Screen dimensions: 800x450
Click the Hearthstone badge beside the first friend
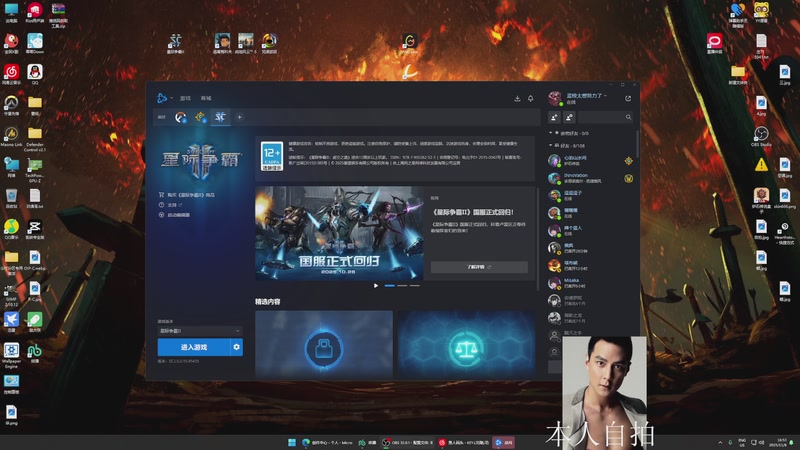pos(629,161)
